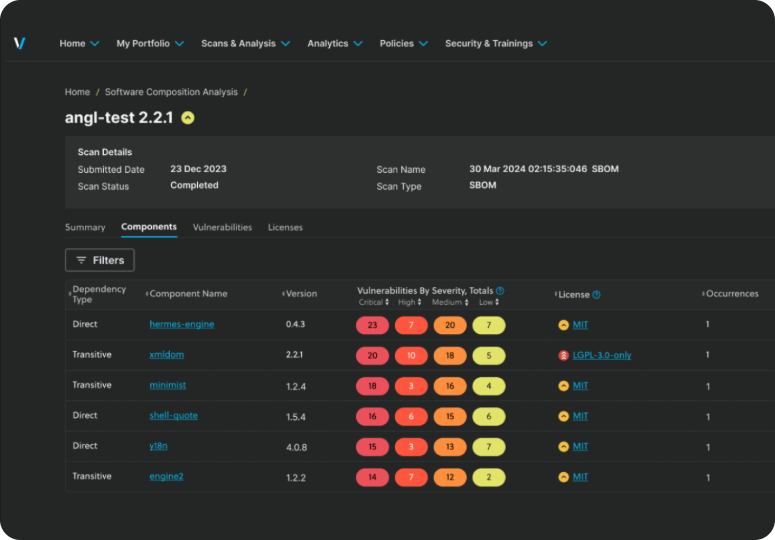Click xmldom high severity badge 10
This screenshot has height=540, width=775.
coord(411,356)
